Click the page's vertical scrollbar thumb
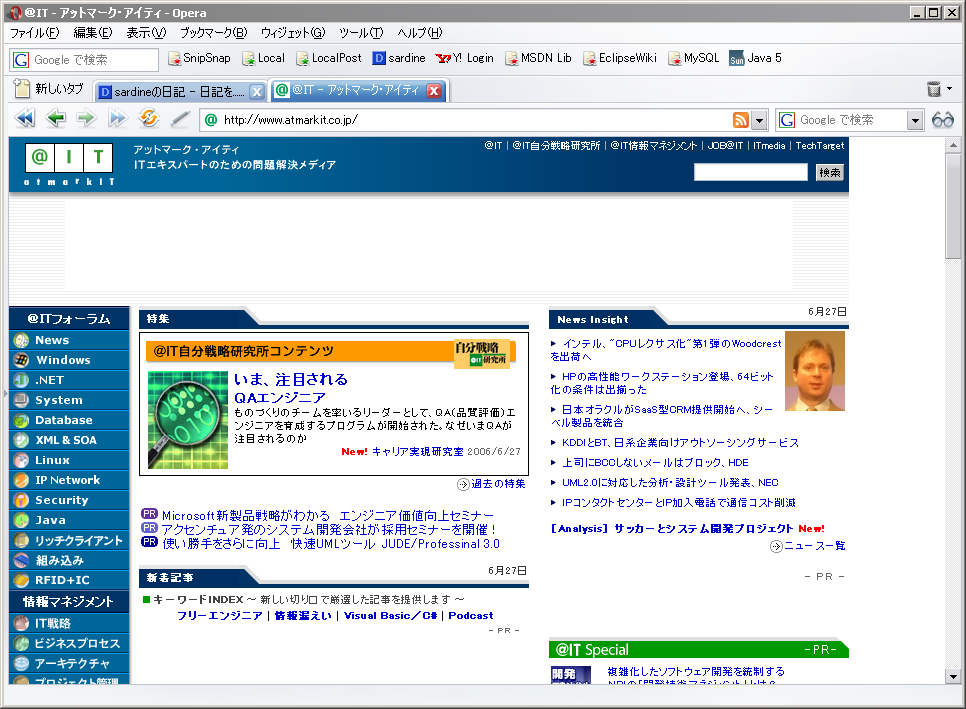This screenshot has width=966, height=709. coord(953,206)
